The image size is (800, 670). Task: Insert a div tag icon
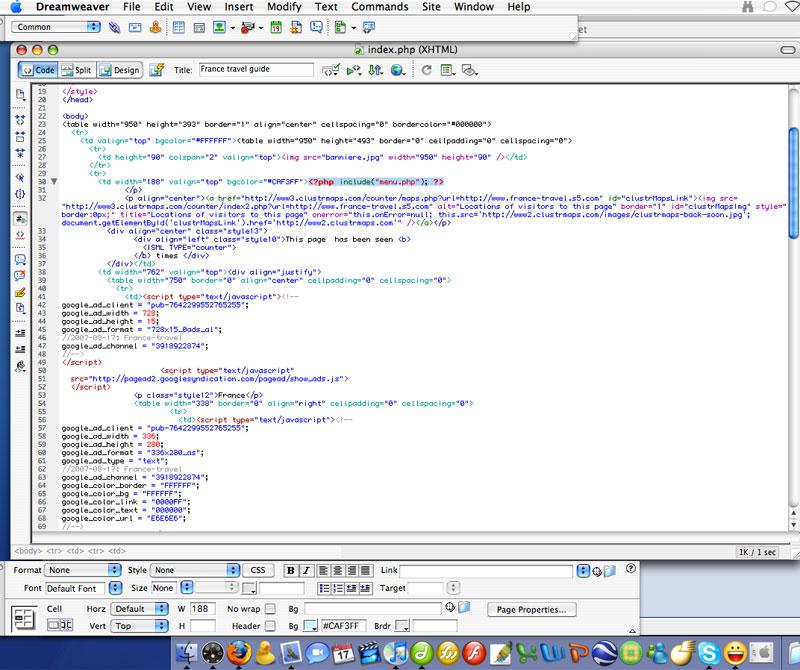[x=199, y=27]
